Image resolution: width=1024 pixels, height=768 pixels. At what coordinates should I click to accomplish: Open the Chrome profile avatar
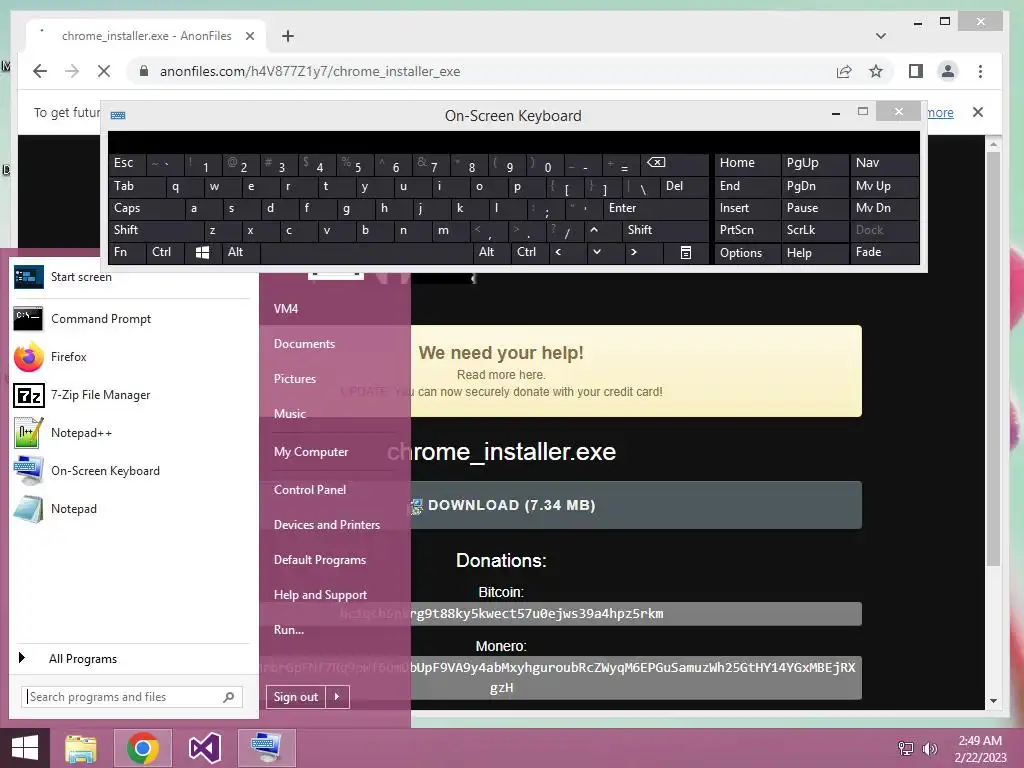[948, 71]
